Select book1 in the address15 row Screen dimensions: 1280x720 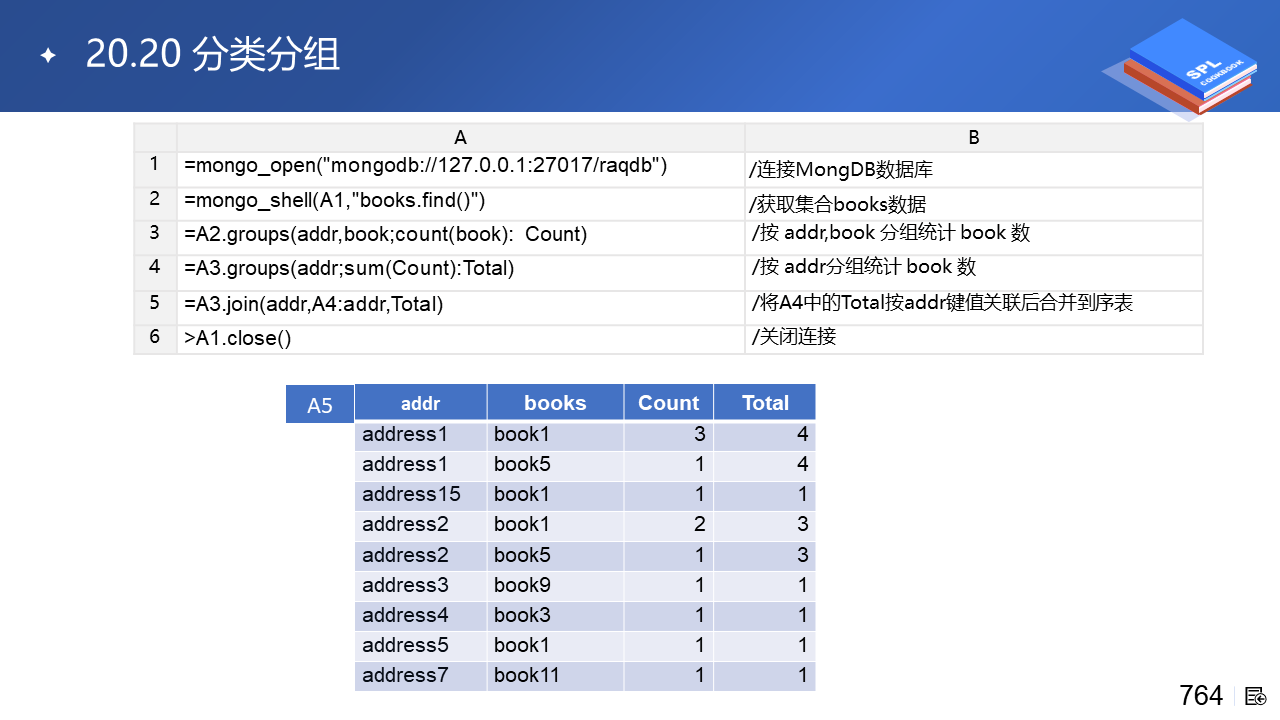[x=555, y=495]
